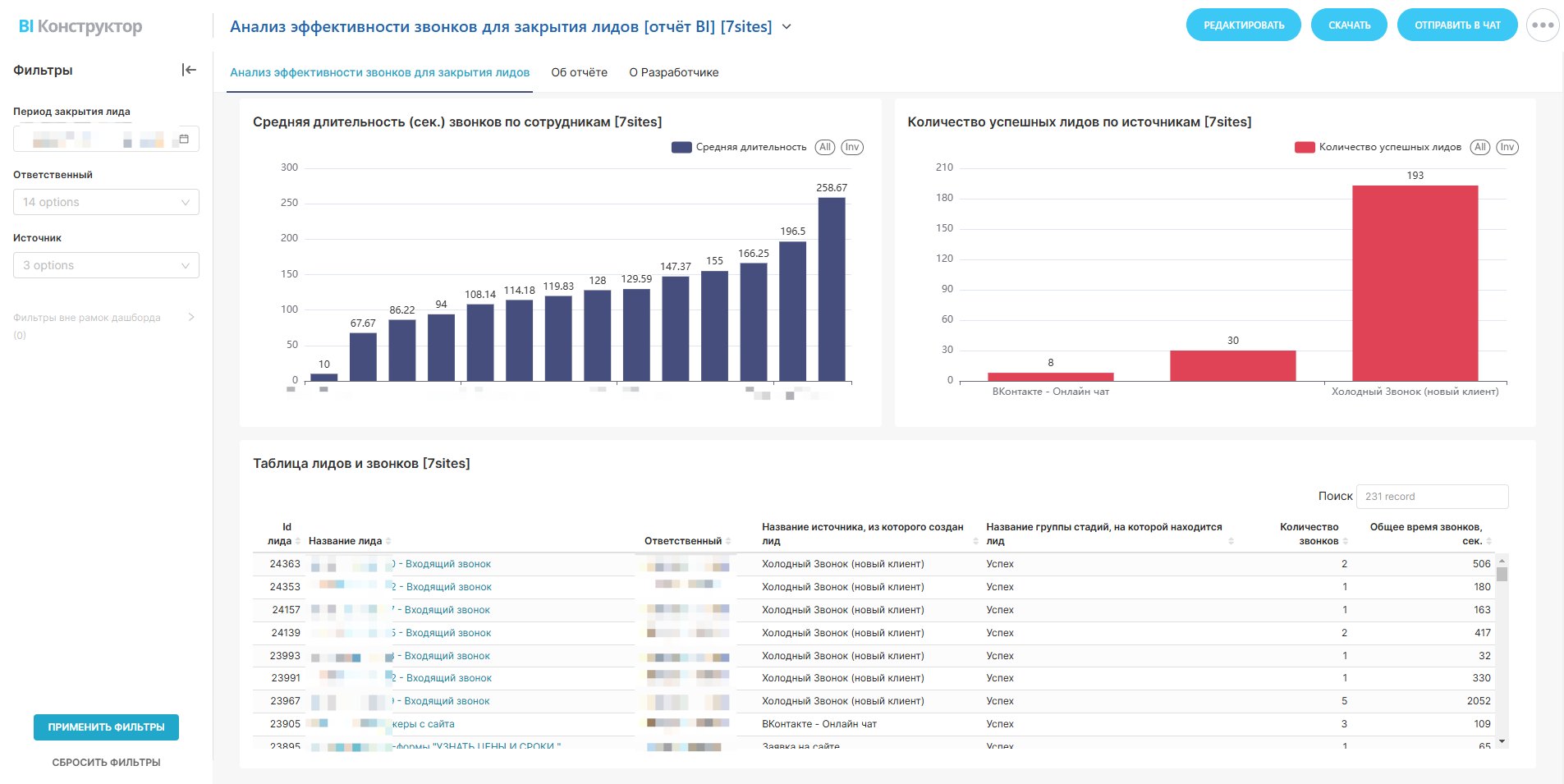Toggle All in the Средняя длительность legend
The image size is (1564, 784).
point(825,147)
